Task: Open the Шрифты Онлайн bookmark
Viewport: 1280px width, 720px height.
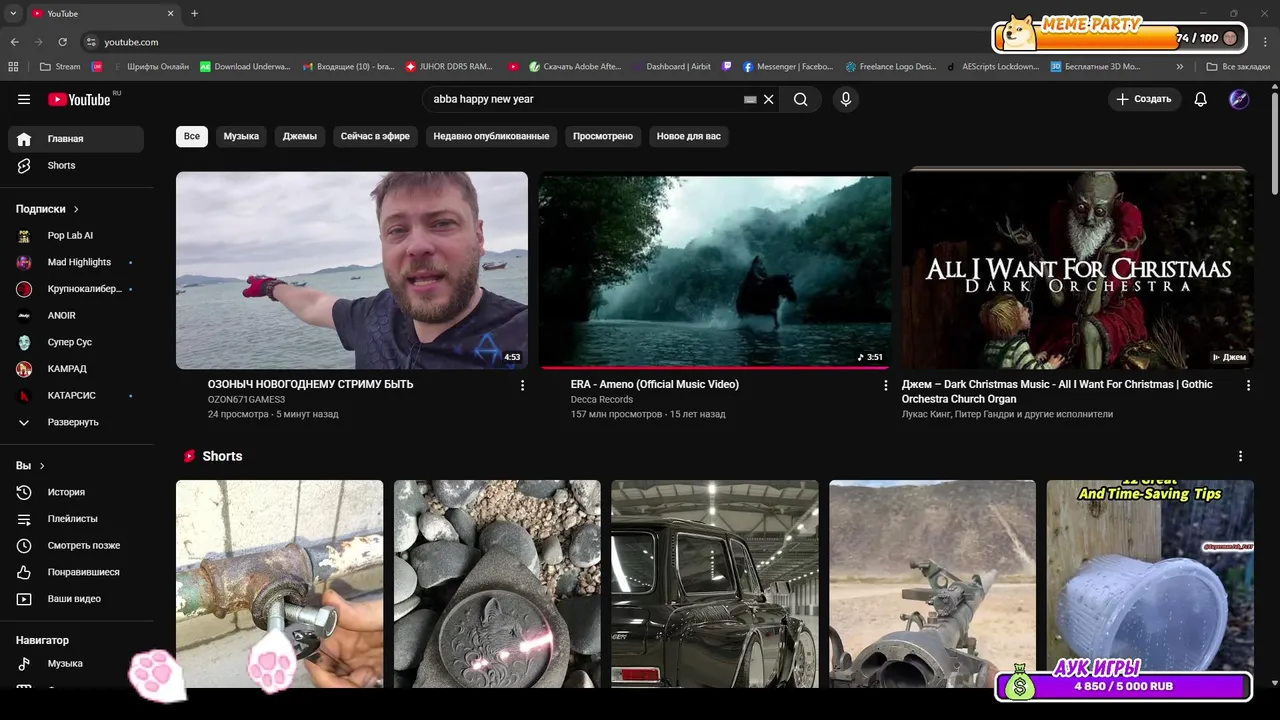Action: pyautogui.click(x=150, y=67)
